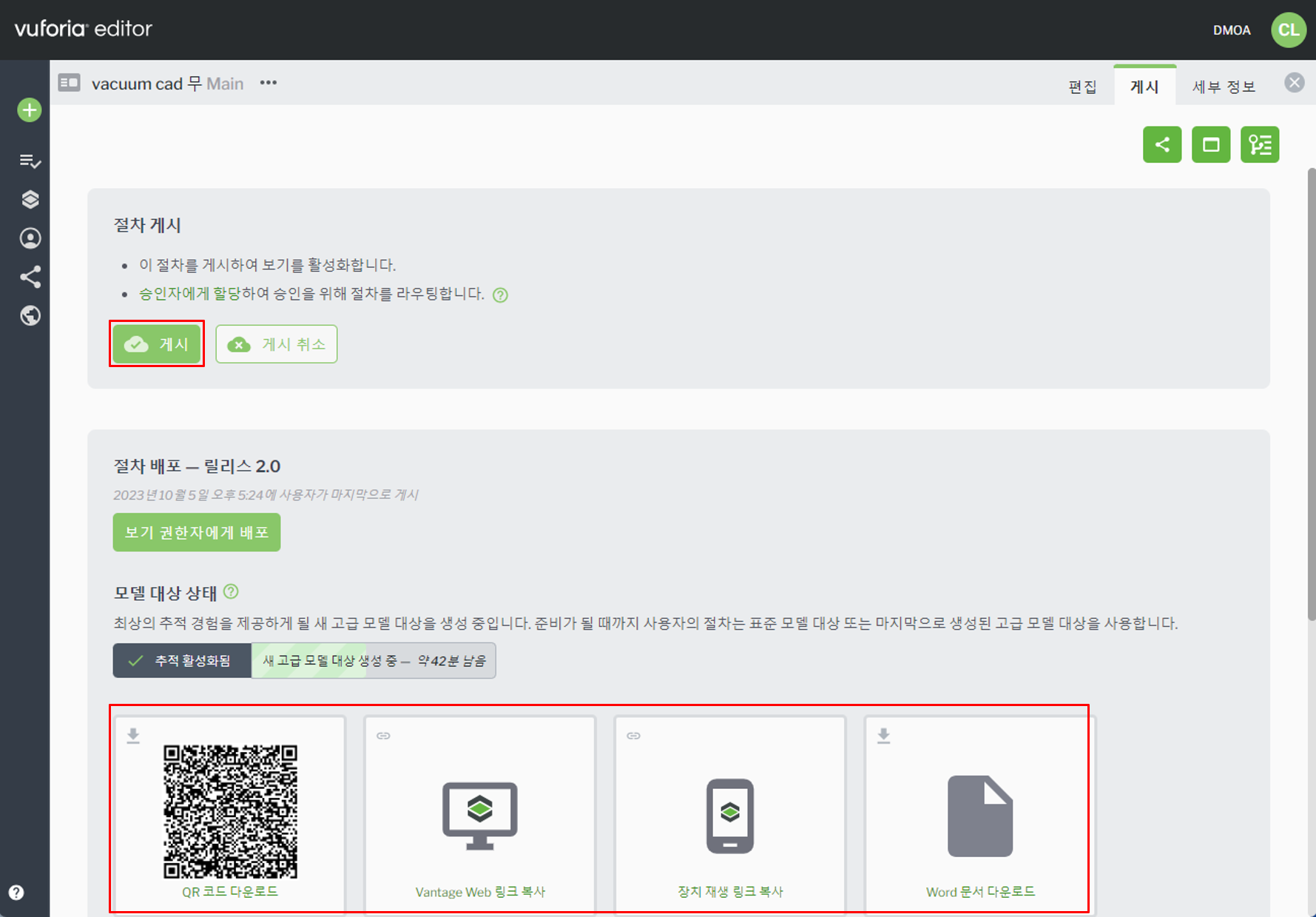The image size is (1316, 917).
Task: Download the QR code thumbnail
Action: tap(230, 812)
